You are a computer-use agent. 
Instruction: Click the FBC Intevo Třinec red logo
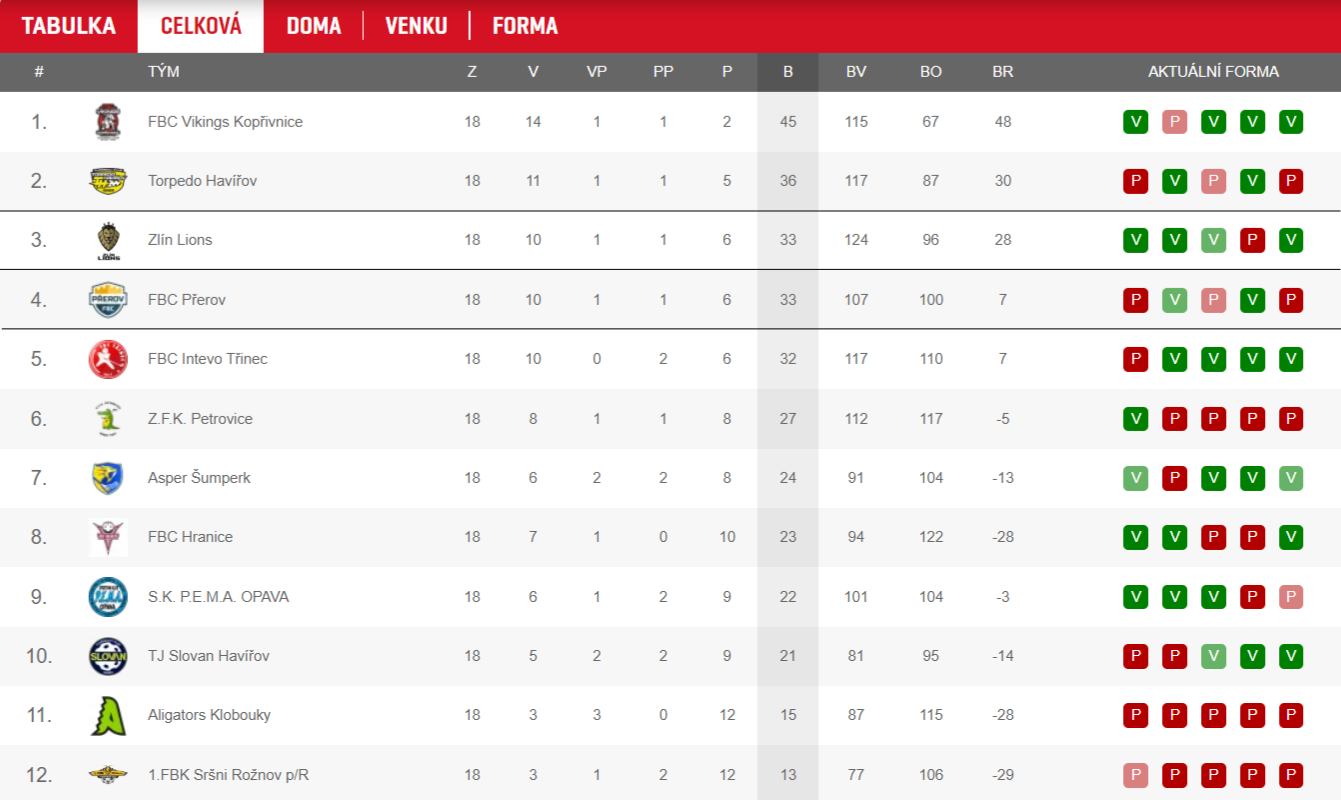click(107, 359)
